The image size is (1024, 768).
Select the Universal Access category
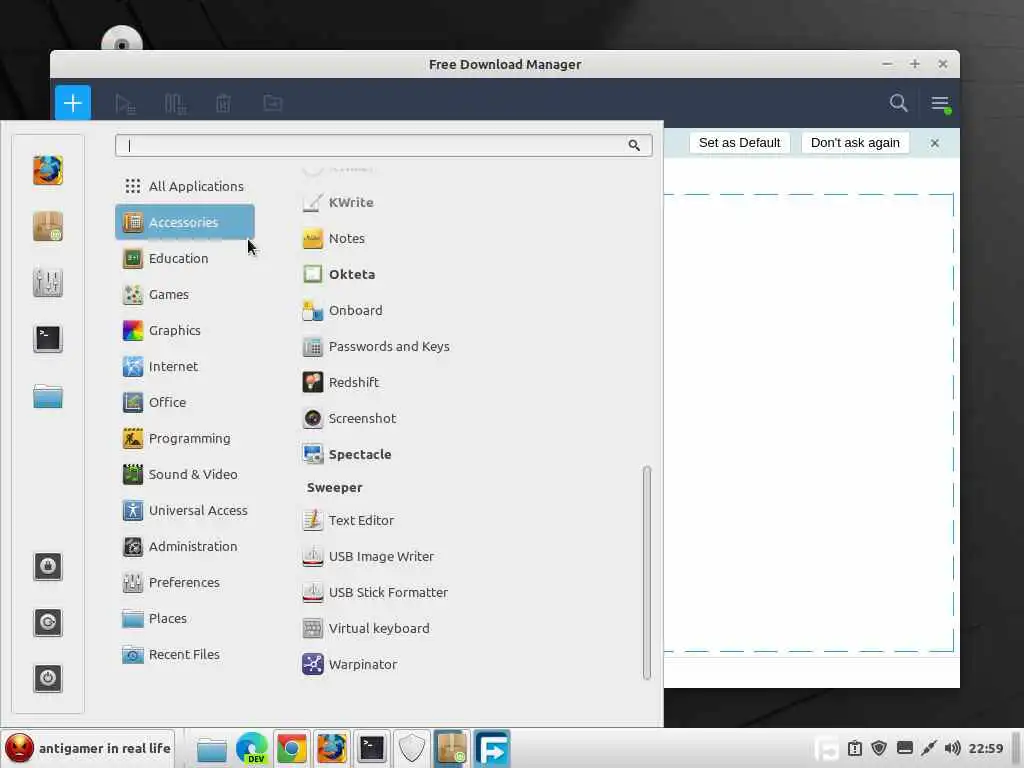[x=185, y=510]
